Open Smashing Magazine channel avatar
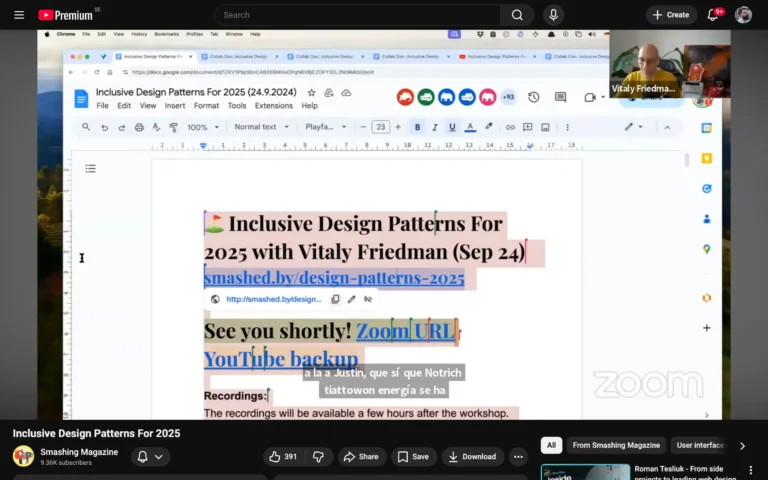The height and width of the screenshot is (480, 768). [x=24, y=456]
